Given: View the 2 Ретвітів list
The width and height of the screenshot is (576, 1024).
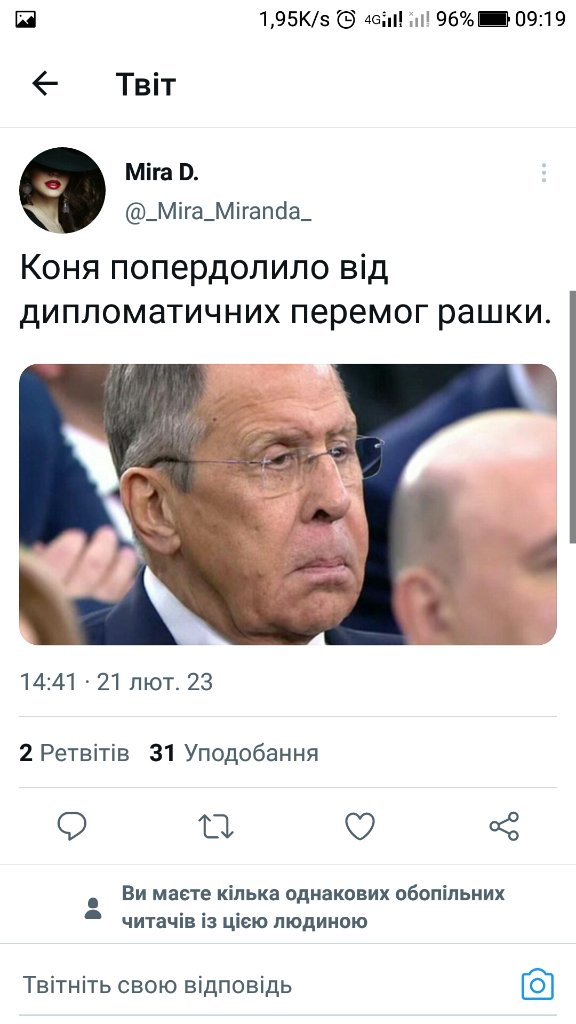Looking at the screenshot, I should [74, 753].
